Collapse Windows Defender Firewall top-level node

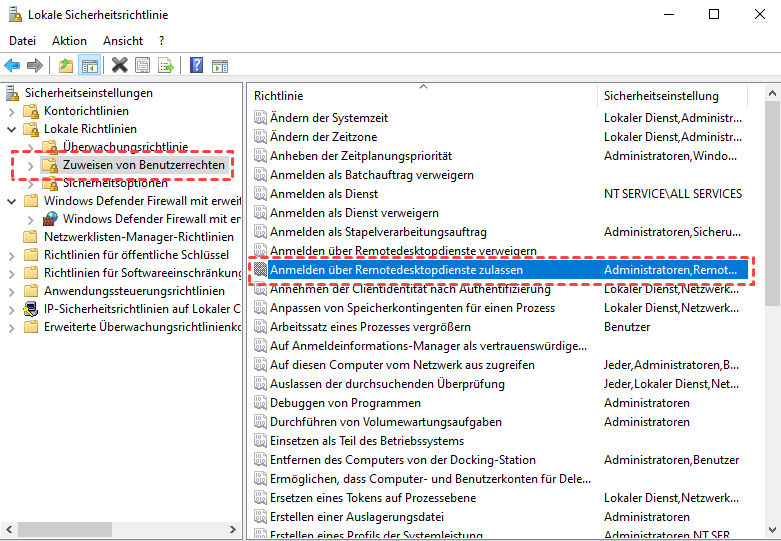click(x=11, y=201)
